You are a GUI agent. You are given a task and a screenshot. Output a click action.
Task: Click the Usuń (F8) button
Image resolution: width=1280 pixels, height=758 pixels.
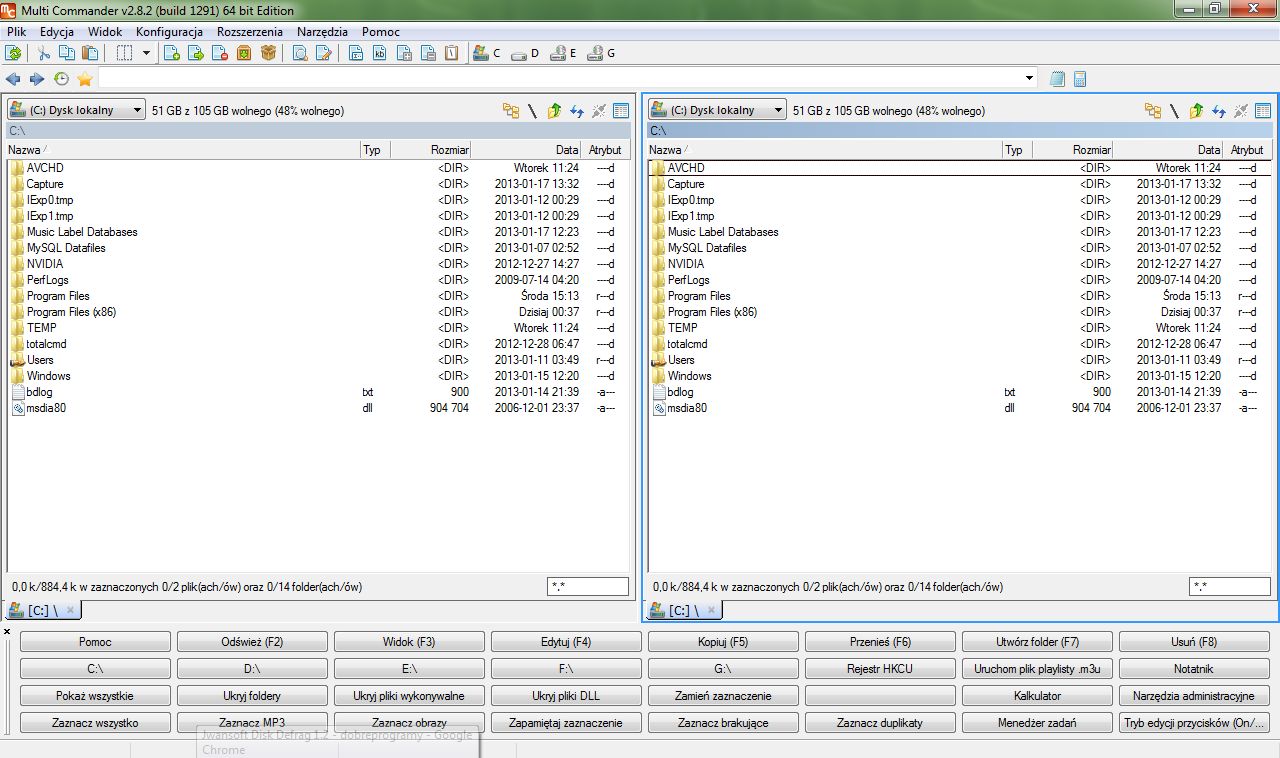click(1194, 642)
